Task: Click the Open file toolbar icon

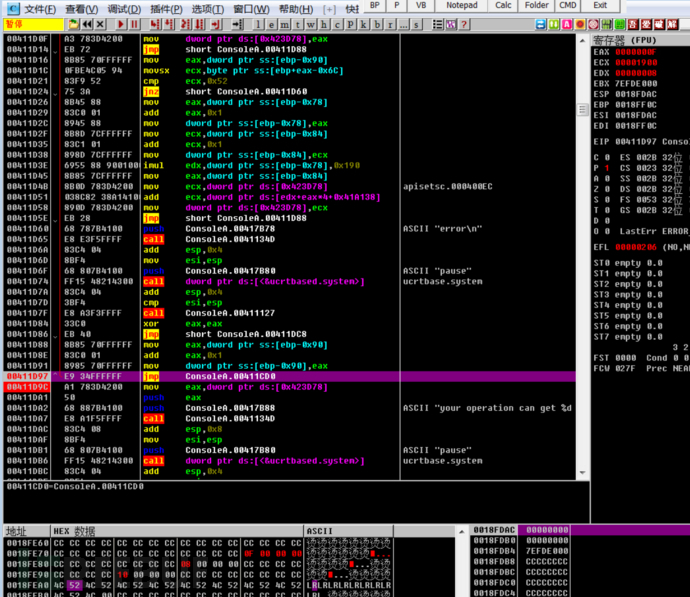Action: click(74, 23)
